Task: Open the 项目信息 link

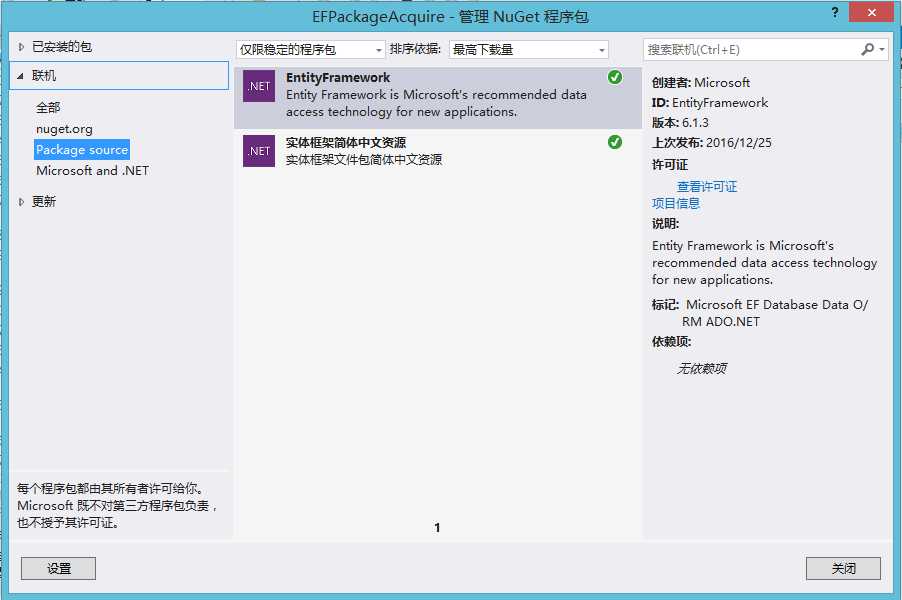Action: click(x=676, y=203)
